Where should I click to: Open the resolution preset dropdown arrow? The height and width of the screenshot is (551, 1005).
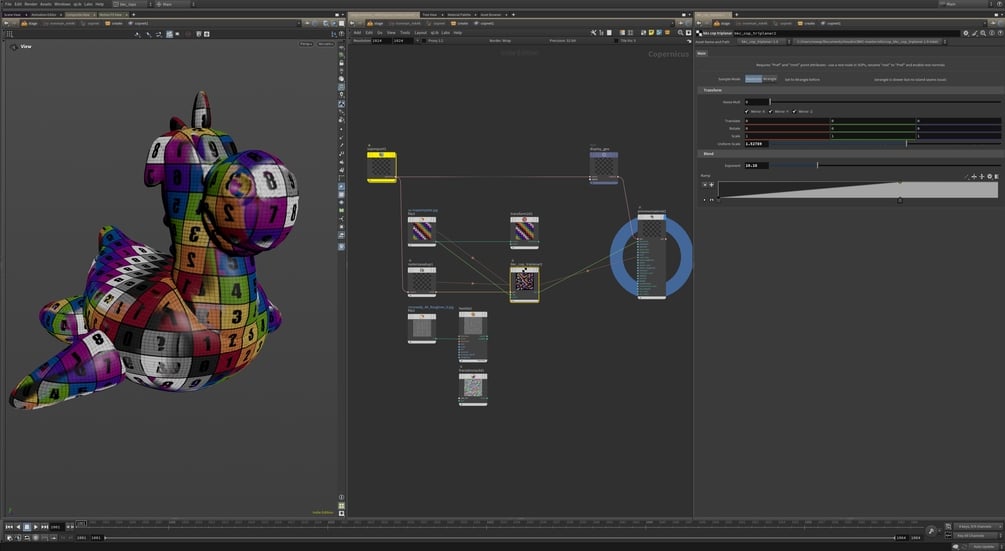(417, 40)
